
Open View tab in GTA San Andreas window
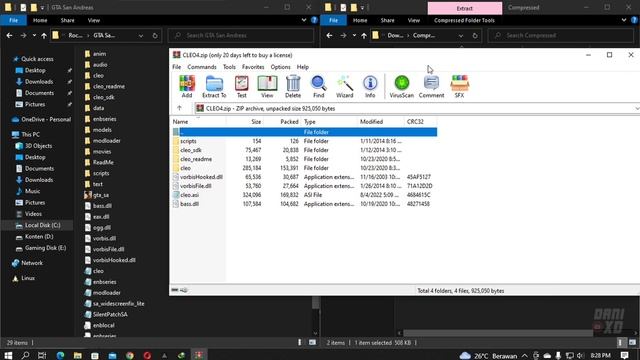tap(93, 20)
